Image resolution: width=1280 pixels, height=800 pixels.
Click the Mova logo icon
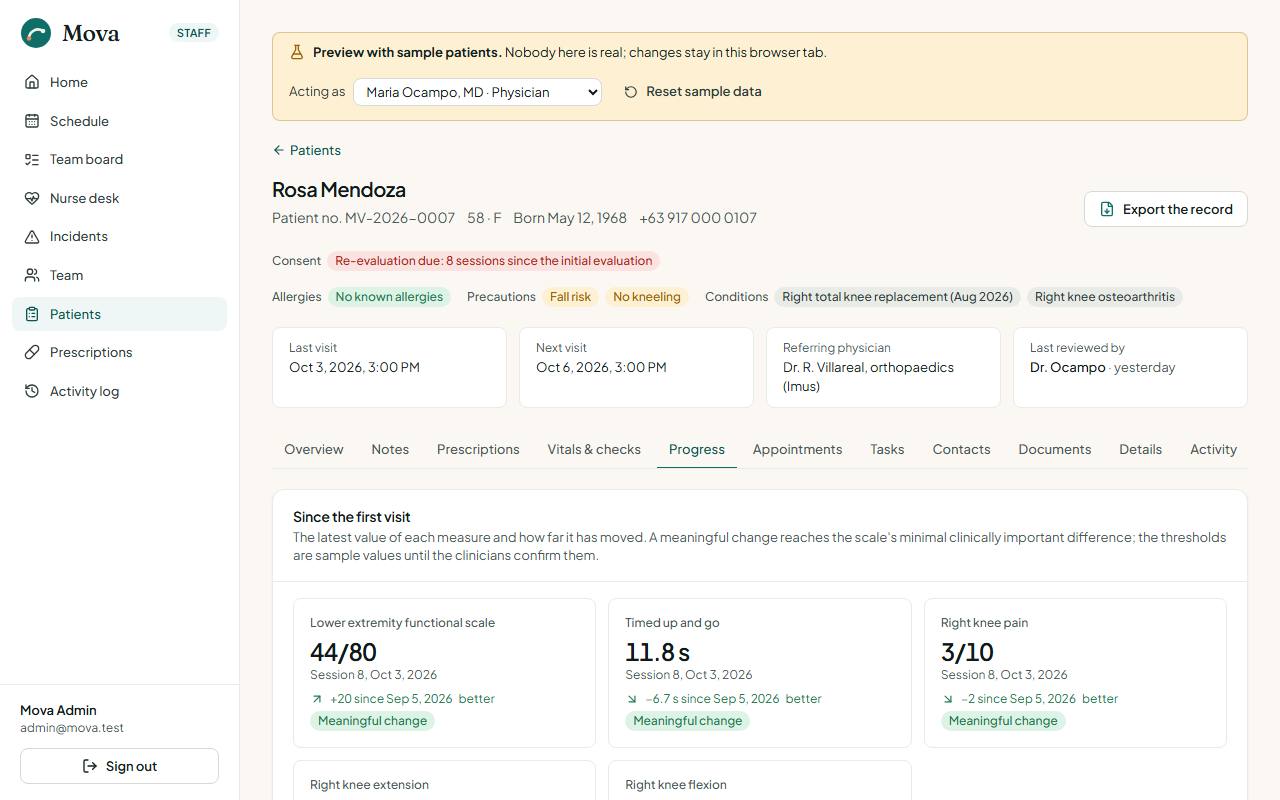tap(36, 33)
